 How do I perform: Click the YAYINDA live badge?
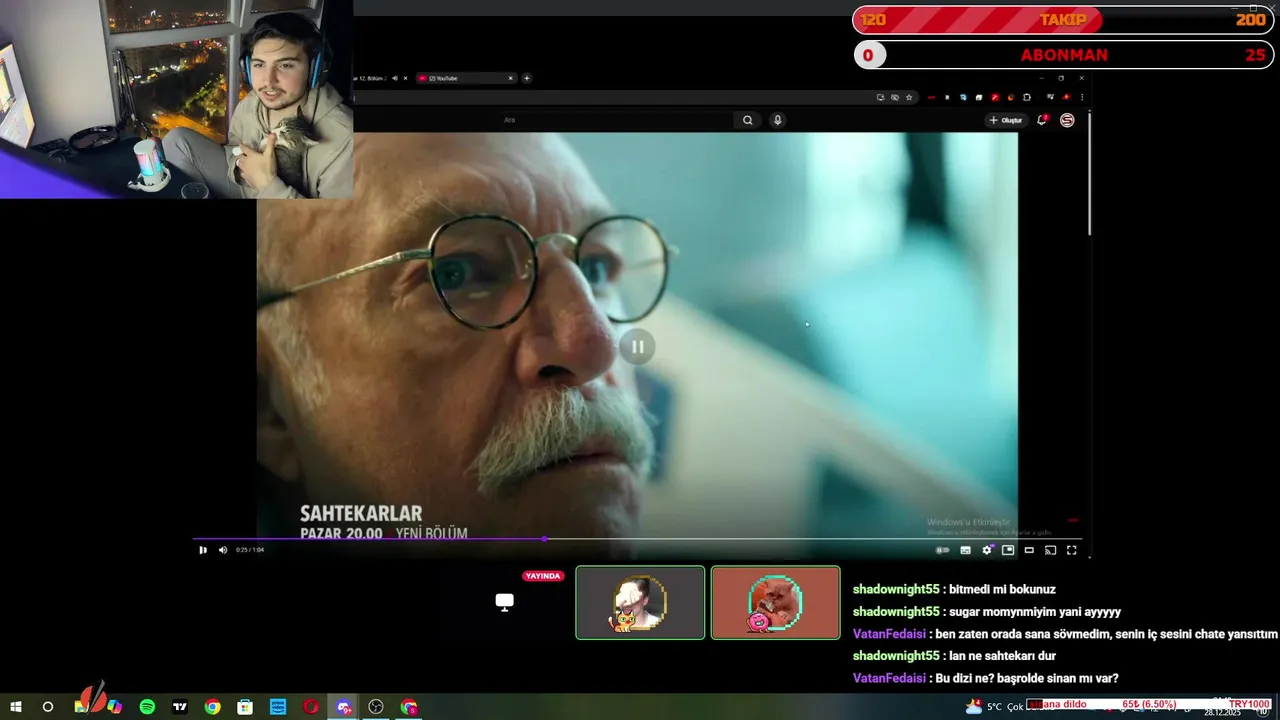click(x=543, y=576)
